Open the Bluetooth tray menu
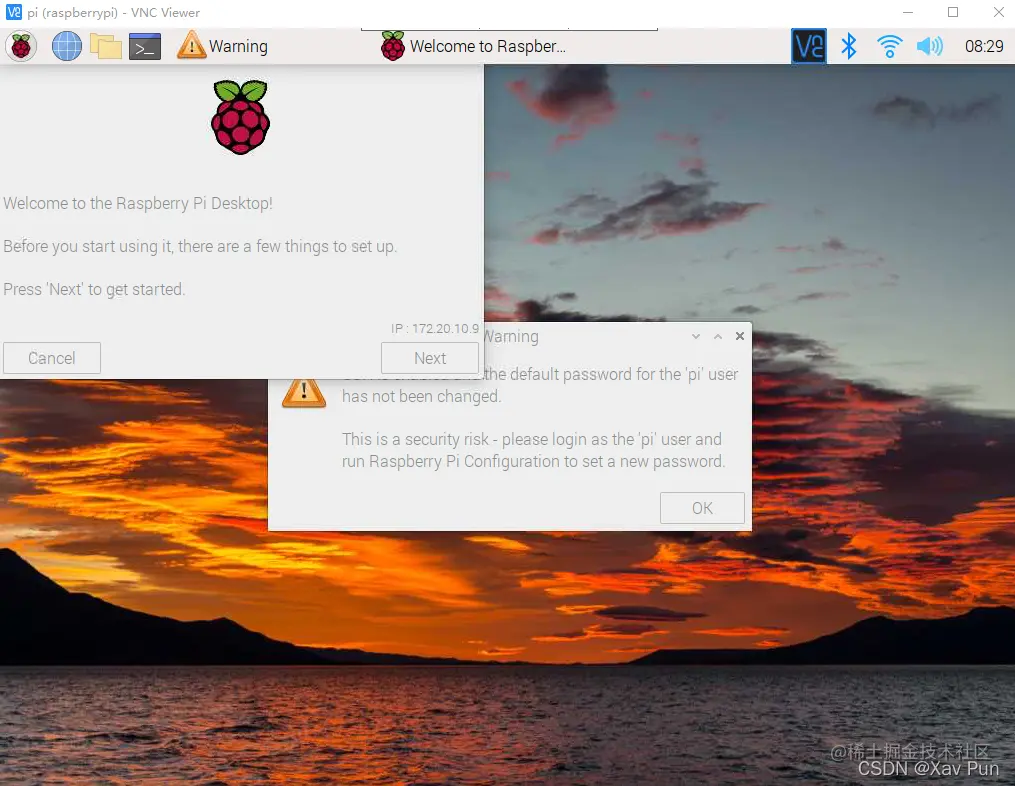The image size is (1015, 786). coord(849,46)
